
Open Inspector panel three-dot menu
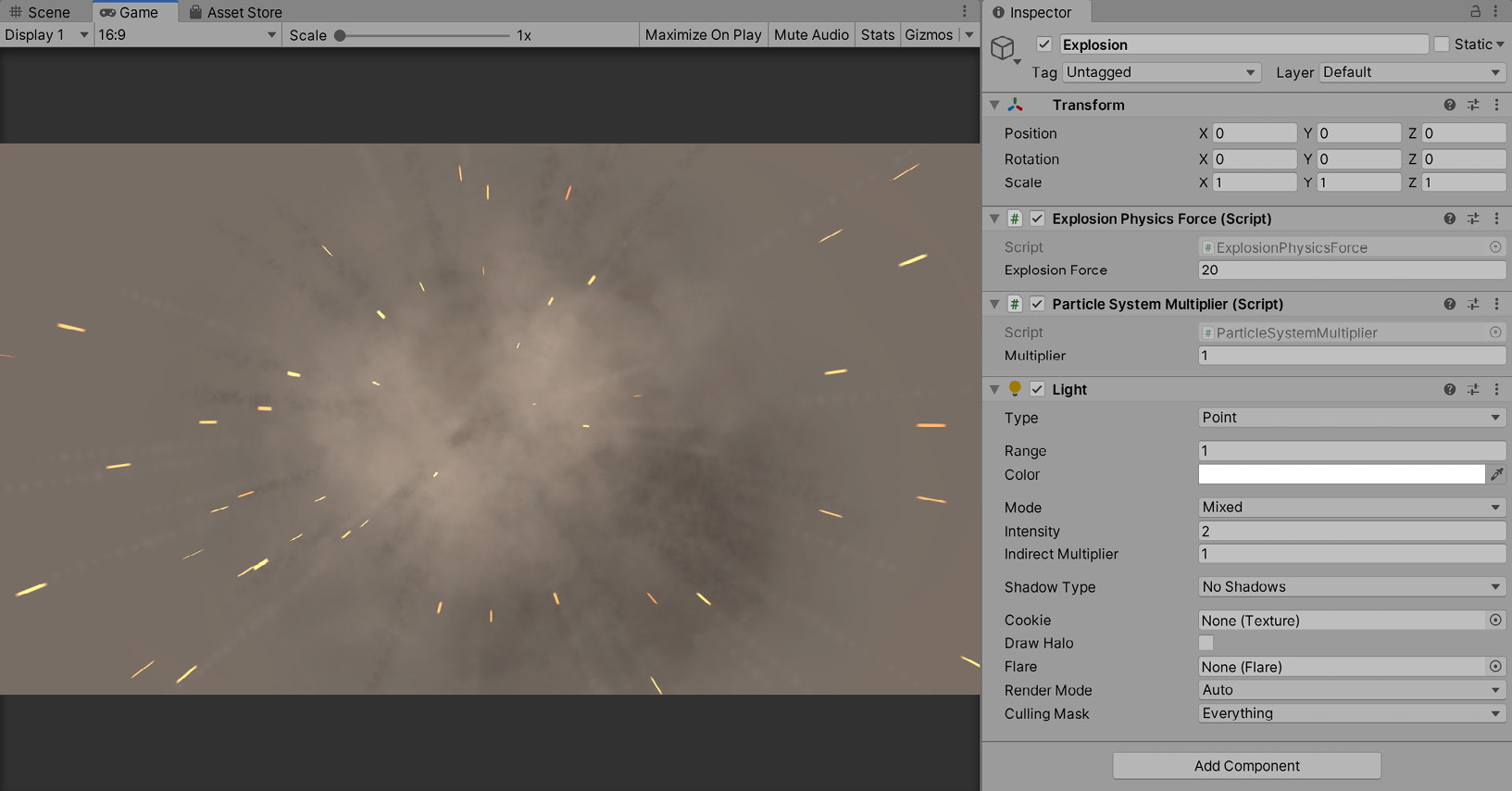(1496, 12)
